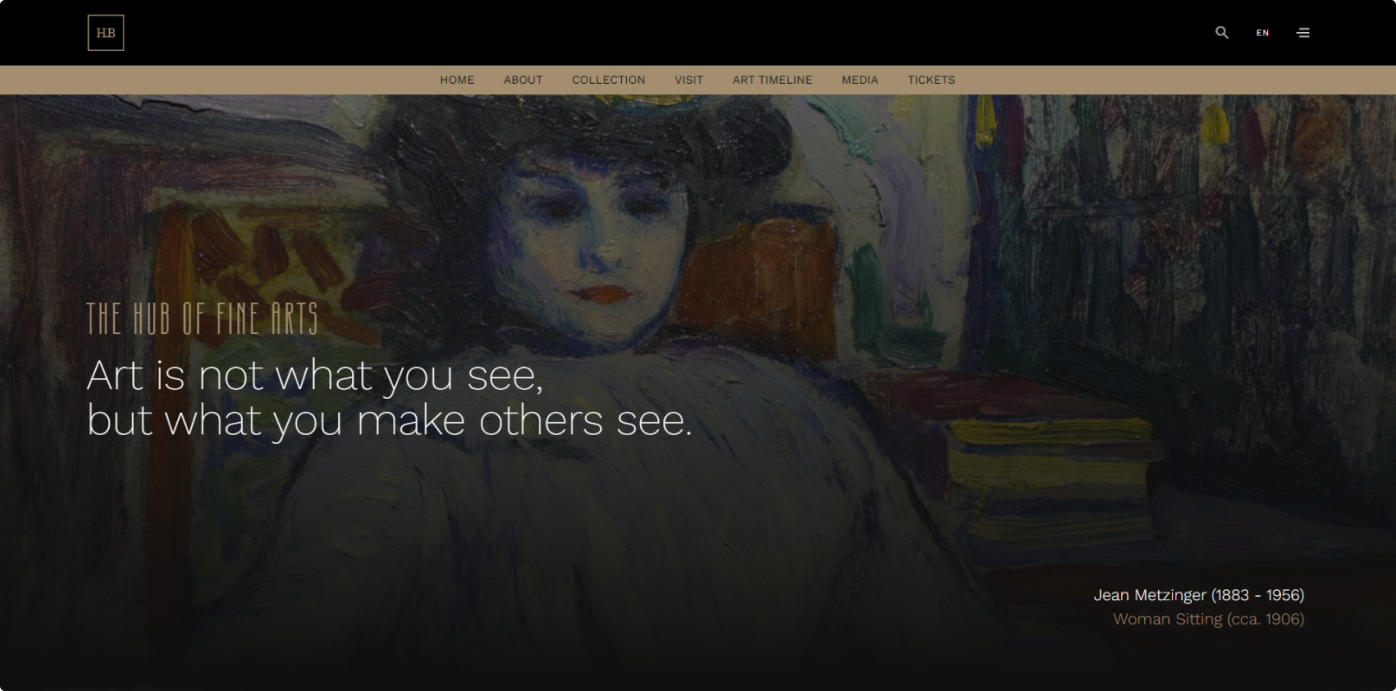Open the Visit menu item

tap(689, 80)
